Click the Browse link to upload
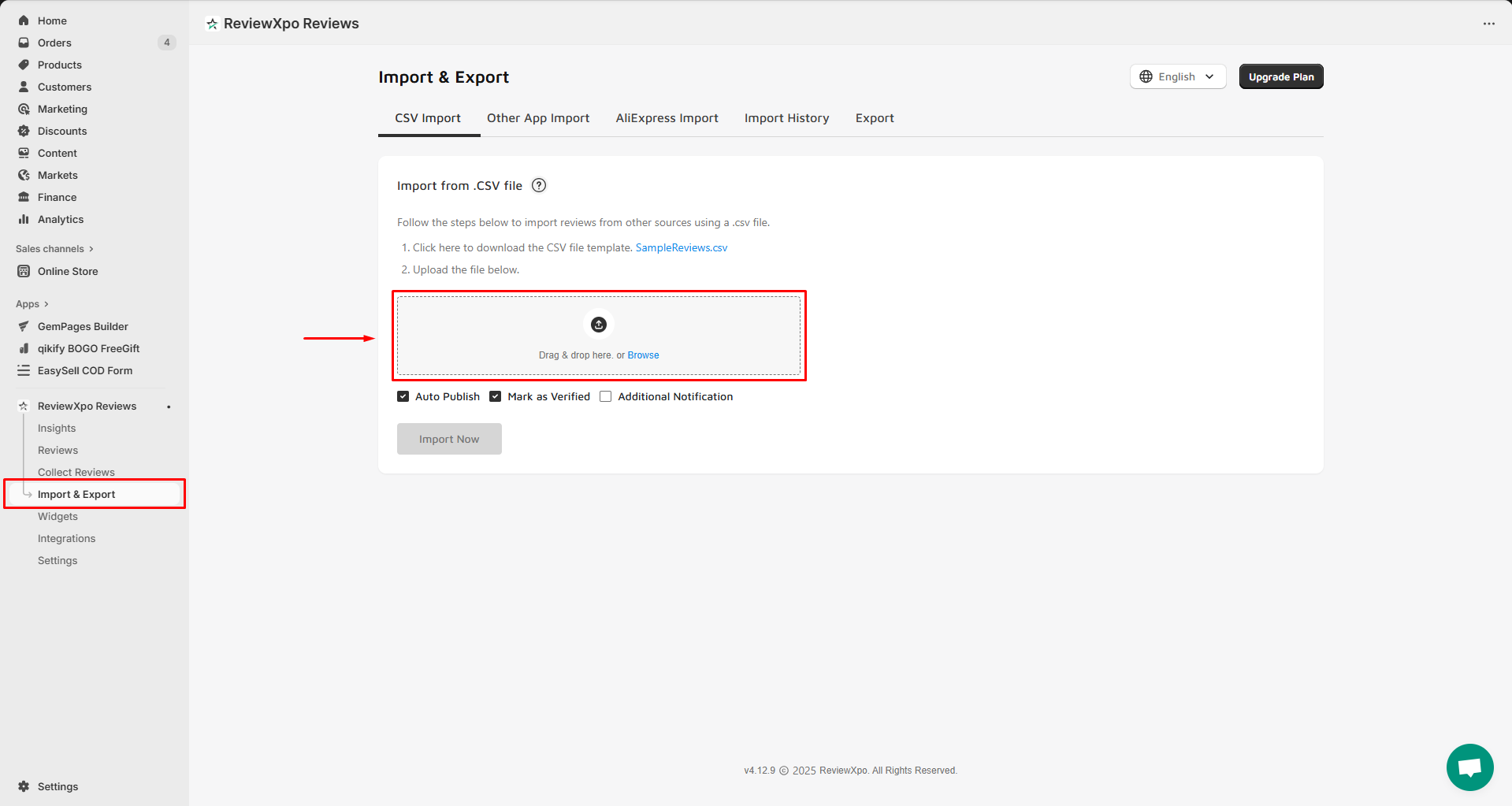The width and height of the screenshot is (1512, 806). coord(643,355)
